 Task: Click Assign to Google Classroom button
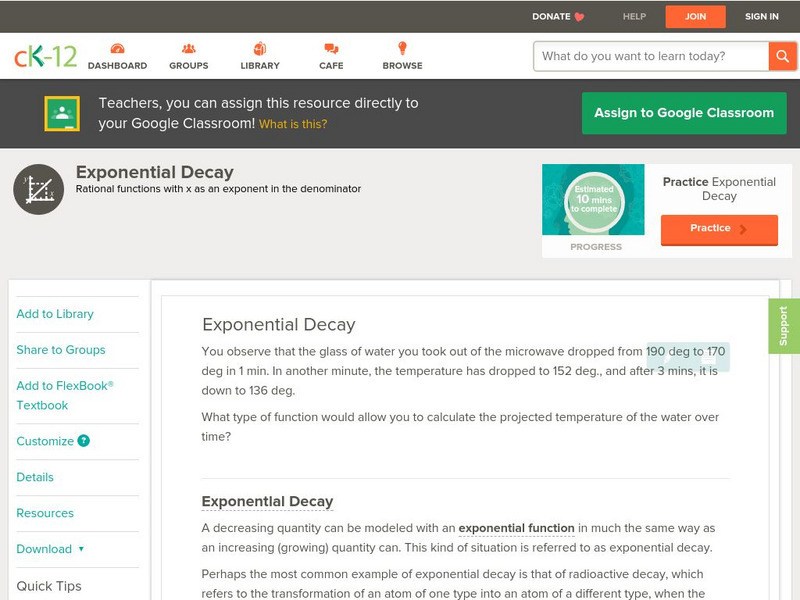pos(684,113)
